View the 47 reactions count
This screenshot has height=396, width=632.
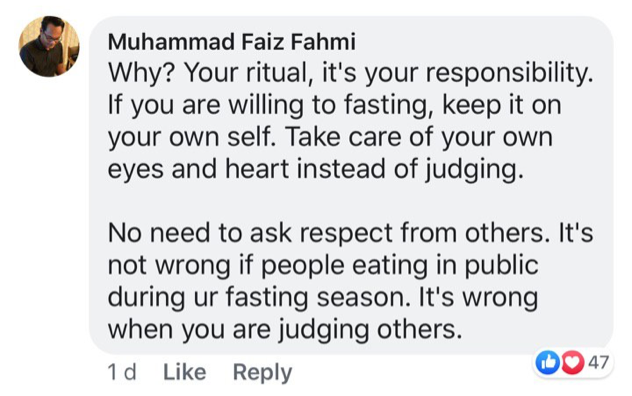598,362
